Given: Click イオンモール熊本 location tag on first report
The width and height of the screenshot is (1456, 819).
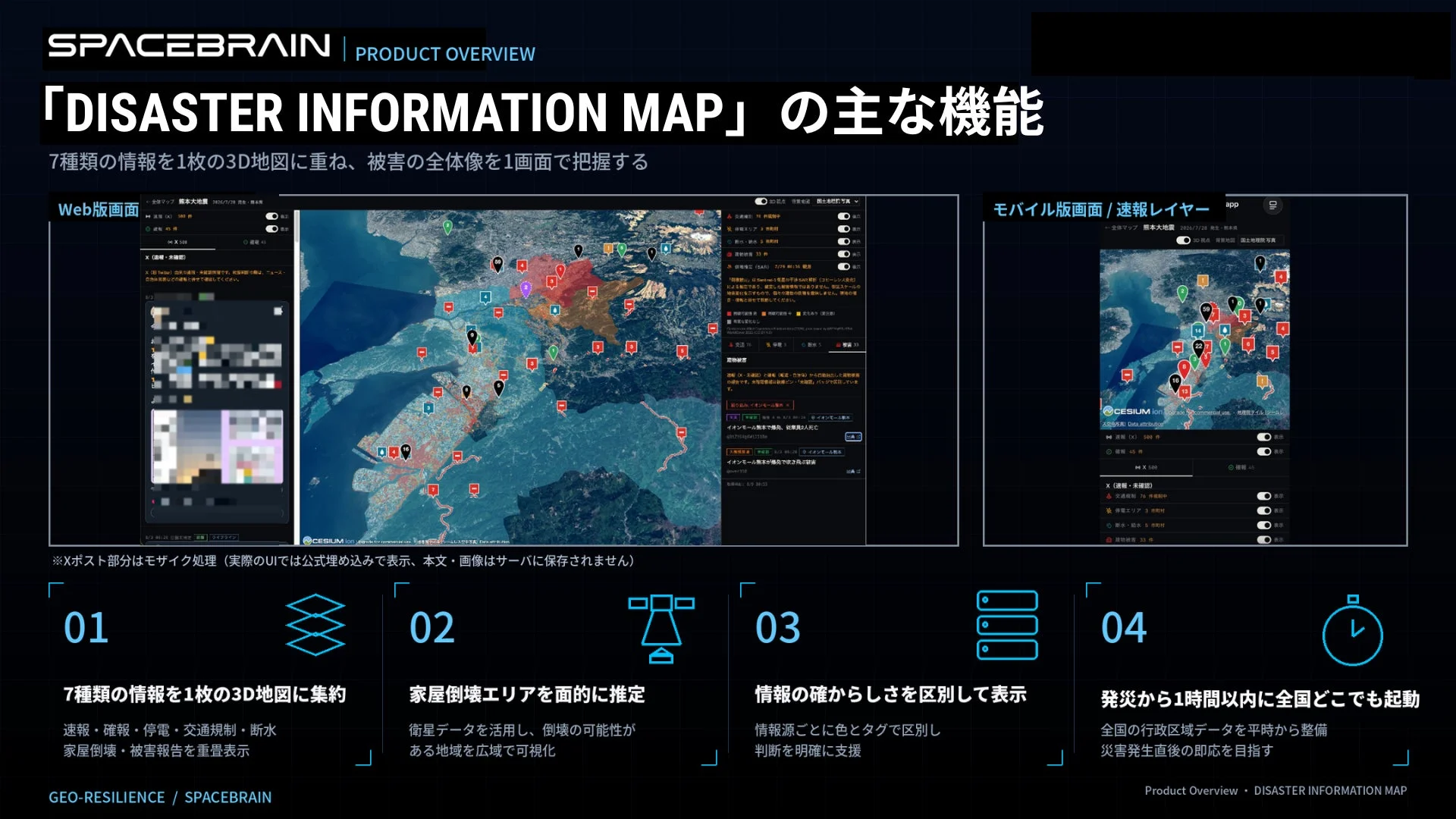Looking at the screenshot, I should click(830, 418).
